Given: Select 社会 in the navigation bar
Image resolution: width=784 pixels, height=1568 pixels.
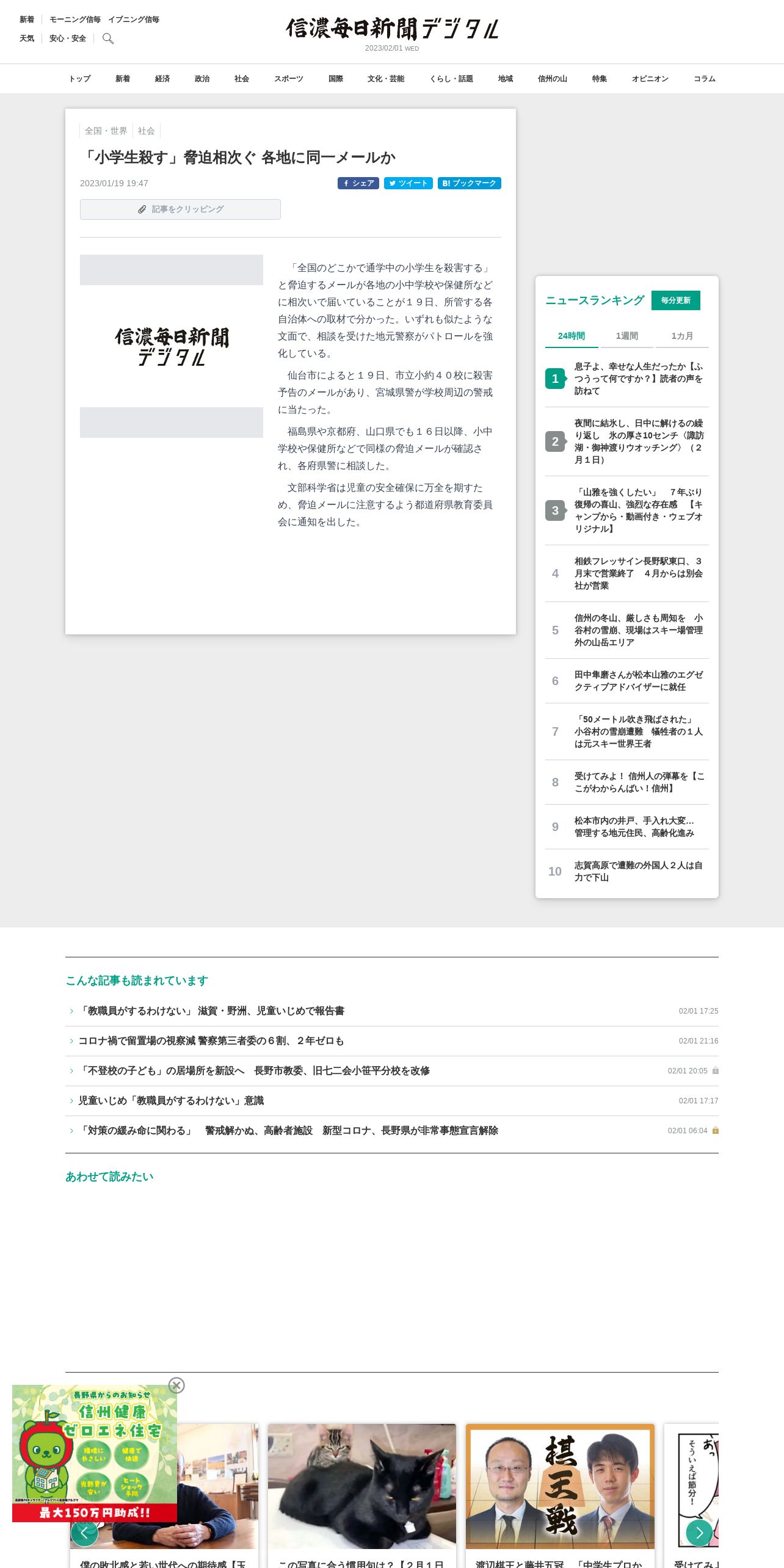Looking at the screenshot, I should 242,79.
